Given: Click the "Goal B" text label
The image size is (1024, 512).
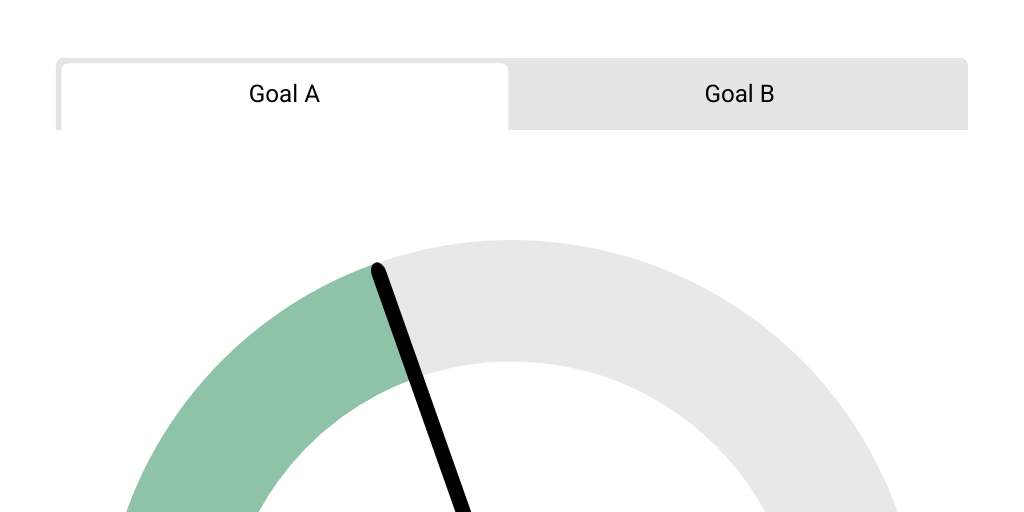Looking at the screenshot, I should click(x=739, y=95).
